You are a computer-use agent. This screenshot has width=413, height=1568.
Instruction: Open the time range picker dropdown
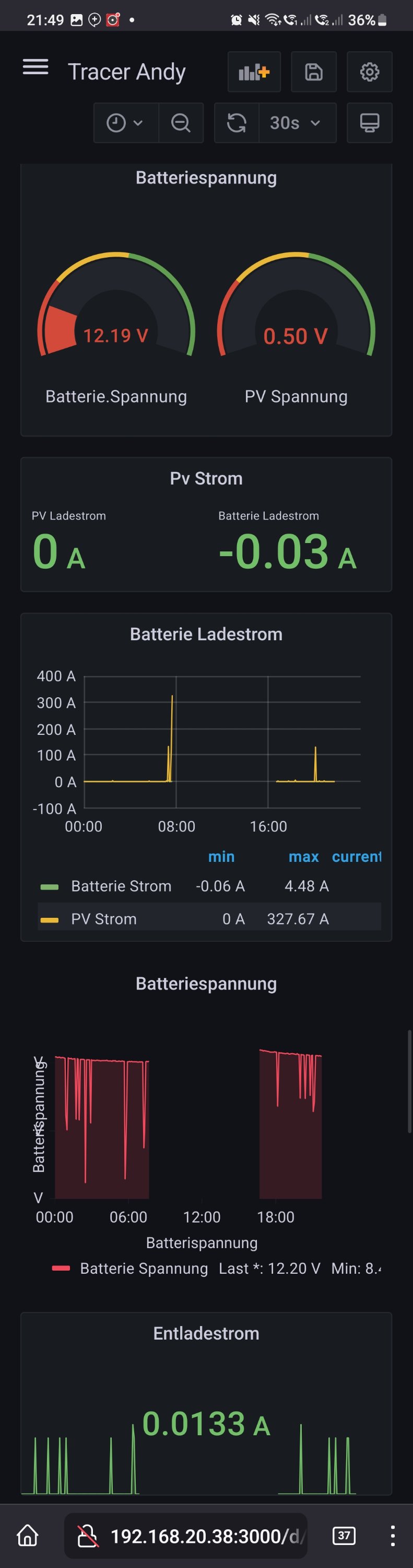coord(125,123)
